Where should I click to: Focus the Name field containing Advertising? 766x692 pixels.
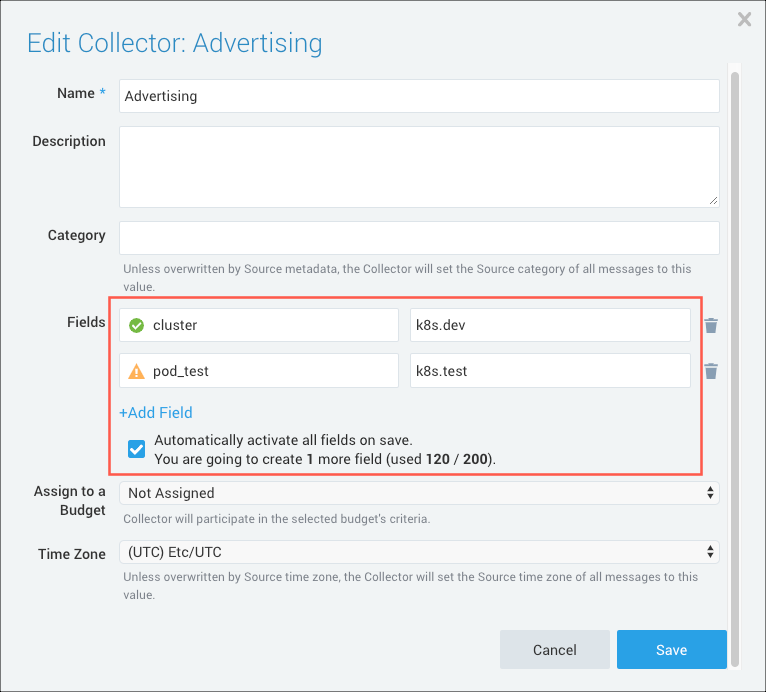tap(419, 96)
